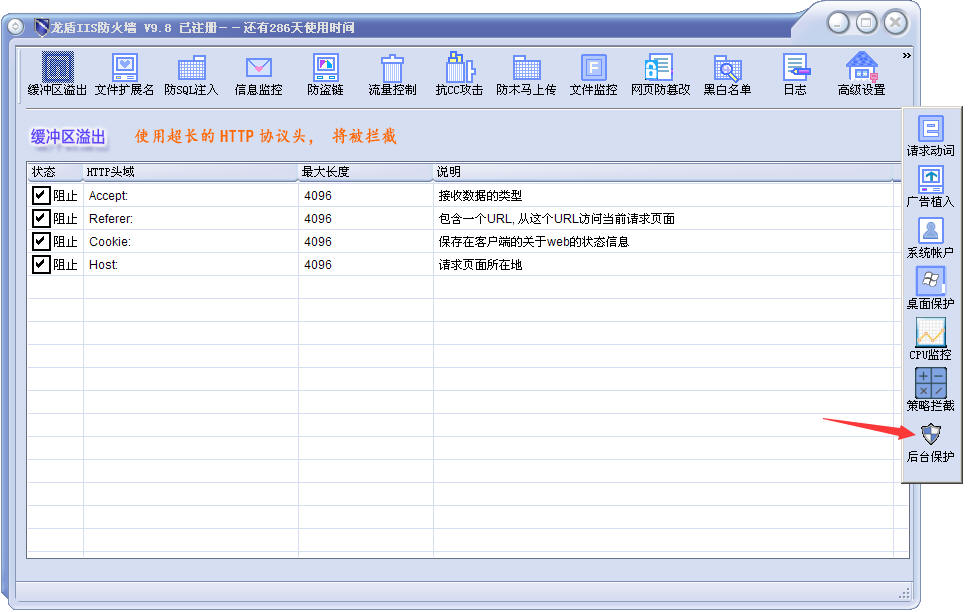972x612 pixels.
Task: Close the 龙盾IIS防火墙 window
Action: [896, 24]
